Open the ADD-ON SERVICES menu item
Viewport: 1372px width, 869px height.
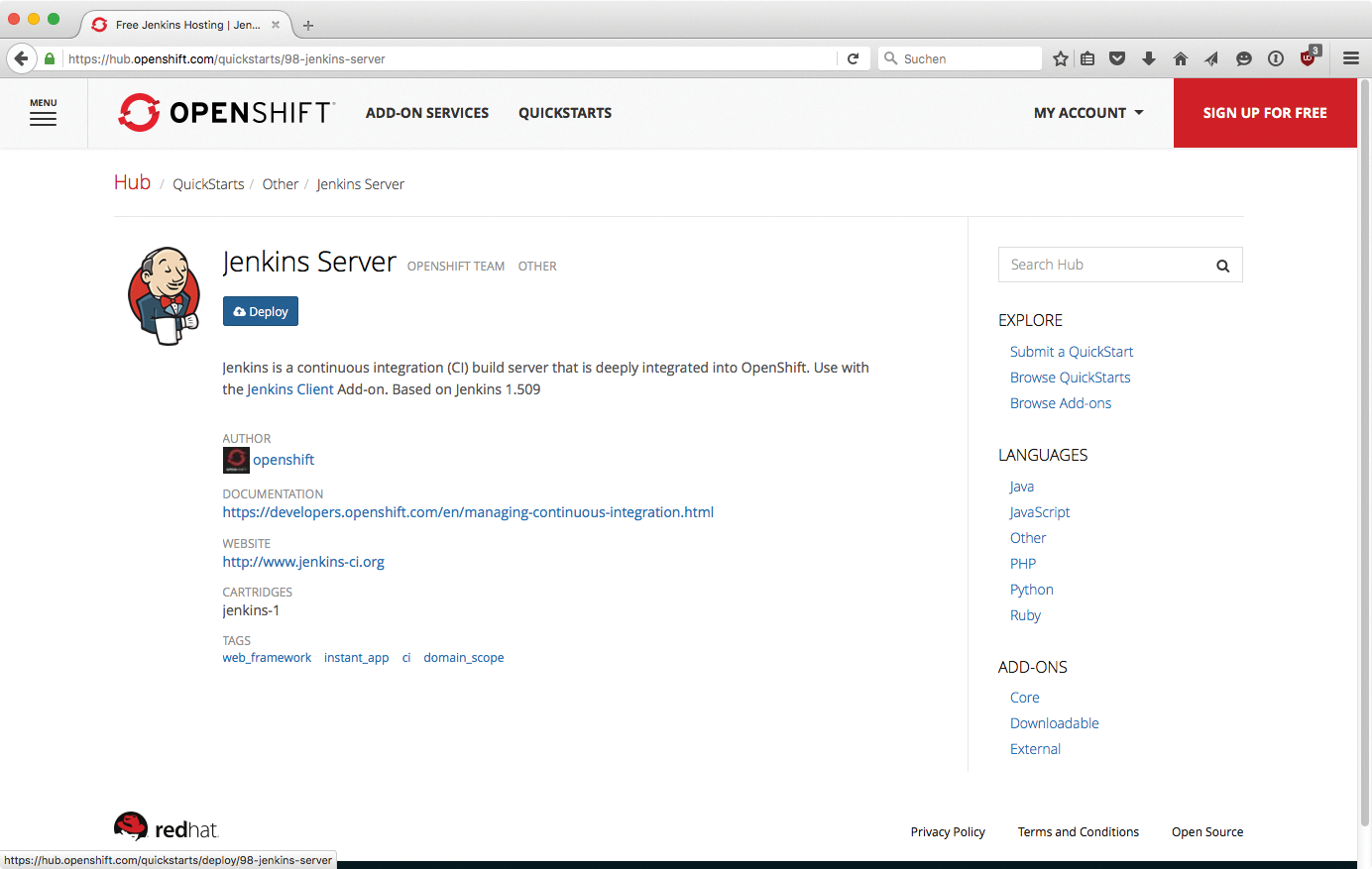(427, 113)
